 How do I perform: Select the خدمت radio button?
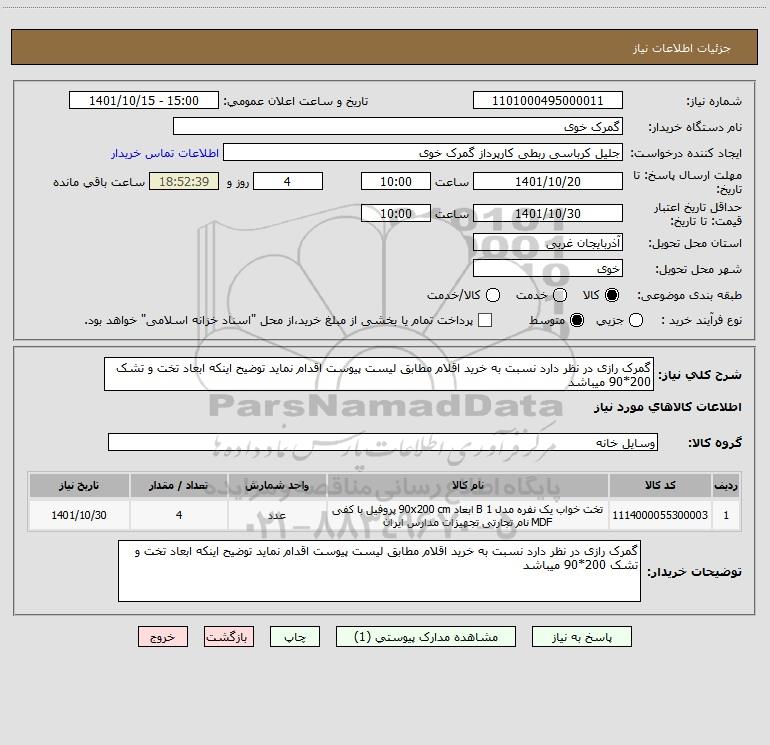(560, 295)
